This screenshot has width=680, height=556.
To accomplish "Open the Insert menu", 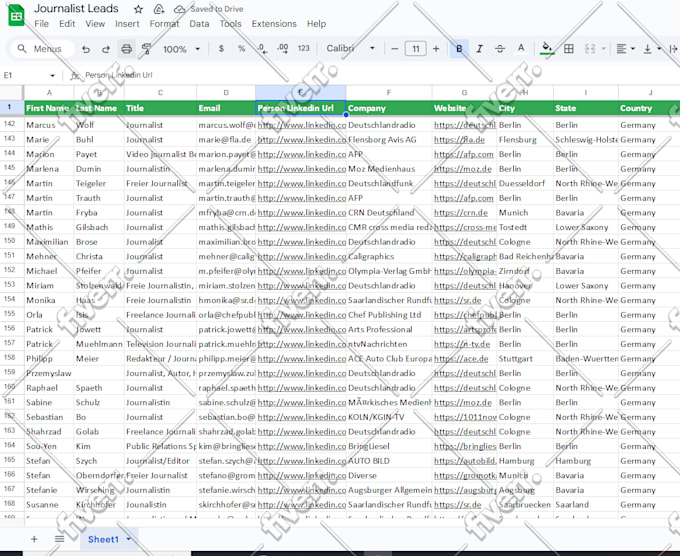I will (x=127, y=24).
